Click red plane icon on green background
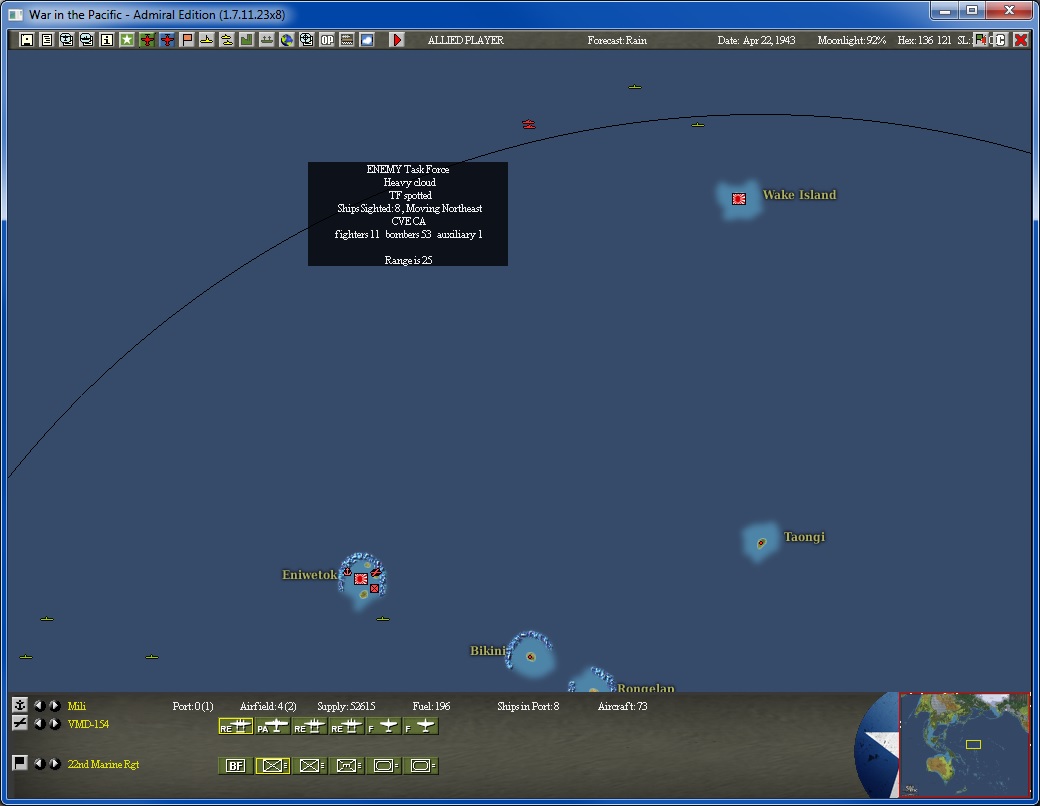Image resolution: width=1040 pixels, height=806 pixels. (147, 40)
